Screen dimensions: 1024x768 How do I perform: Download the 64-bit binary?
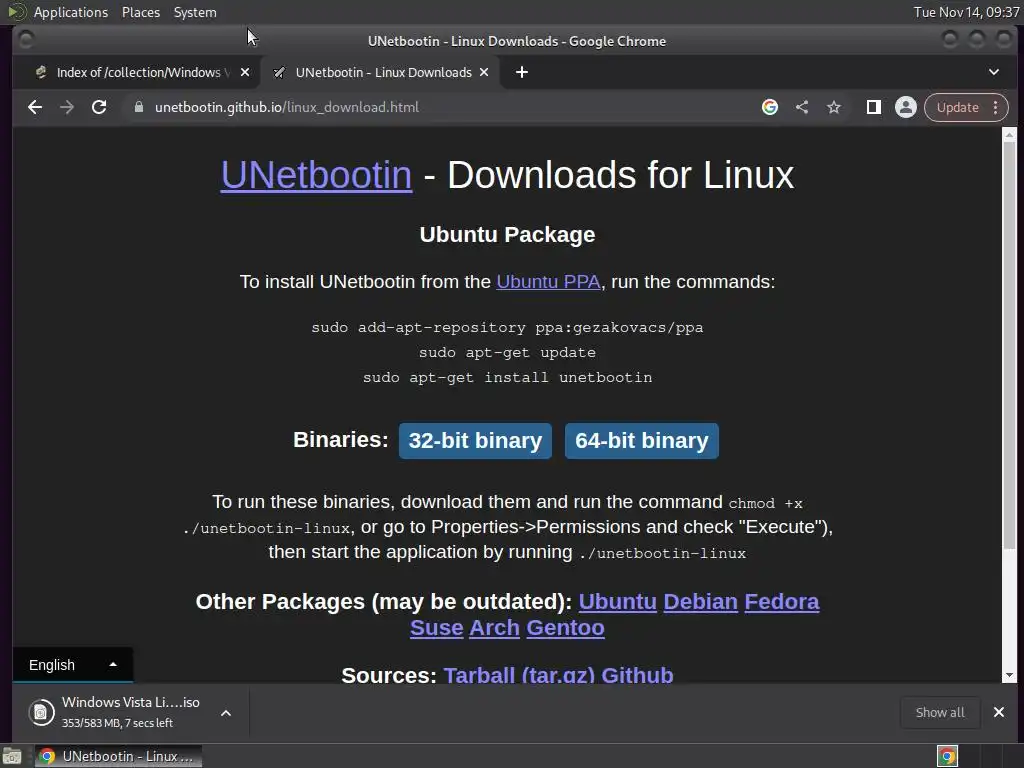641,441
